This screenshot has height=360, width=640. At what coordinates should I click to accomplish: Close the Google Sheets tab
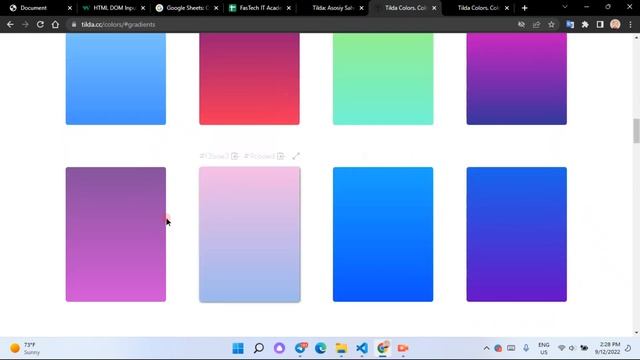point(216,8)
